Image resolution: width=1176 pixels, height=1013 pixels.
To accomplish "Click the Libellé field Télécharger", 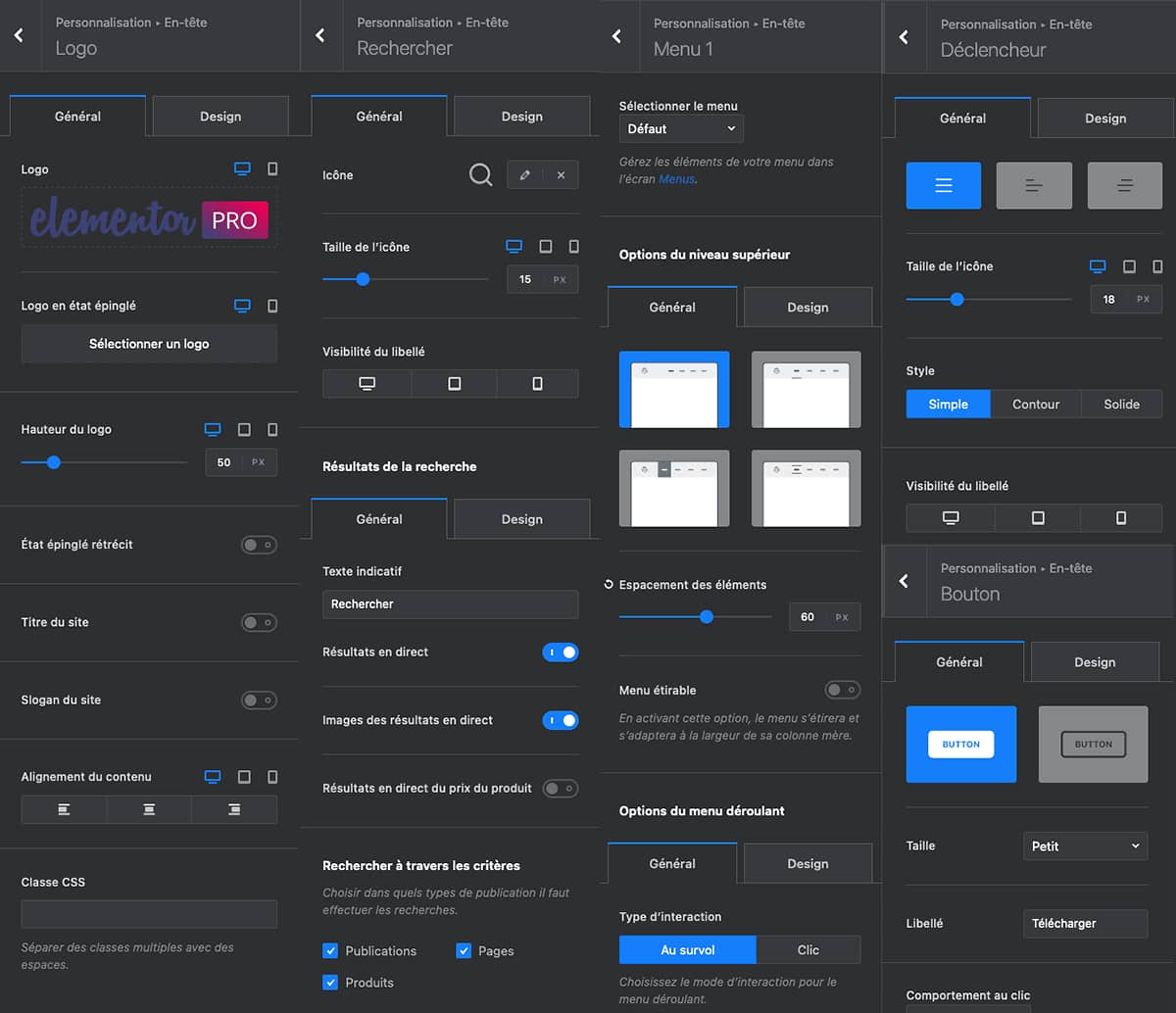I will pyautogui.click(x=1085, y=924).
